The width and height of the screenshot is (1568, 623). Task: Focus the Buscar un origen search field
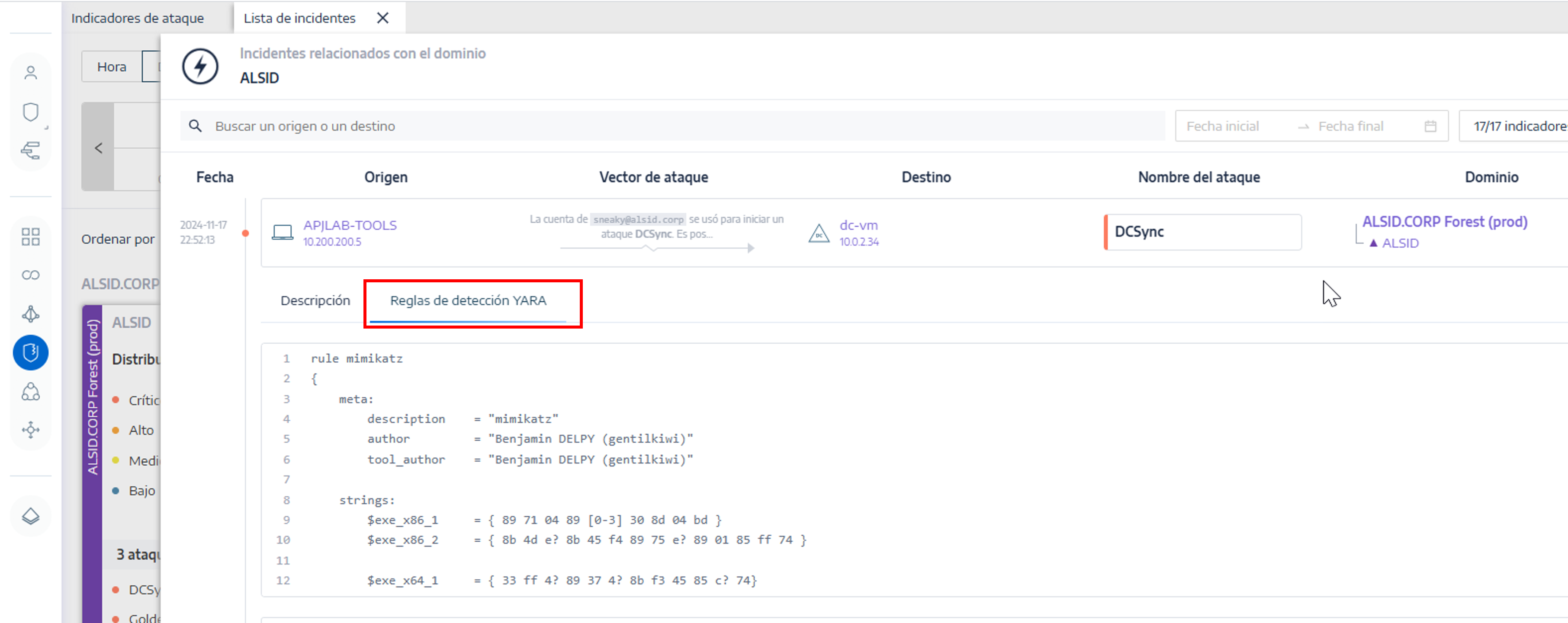click(x=673, y=126)
